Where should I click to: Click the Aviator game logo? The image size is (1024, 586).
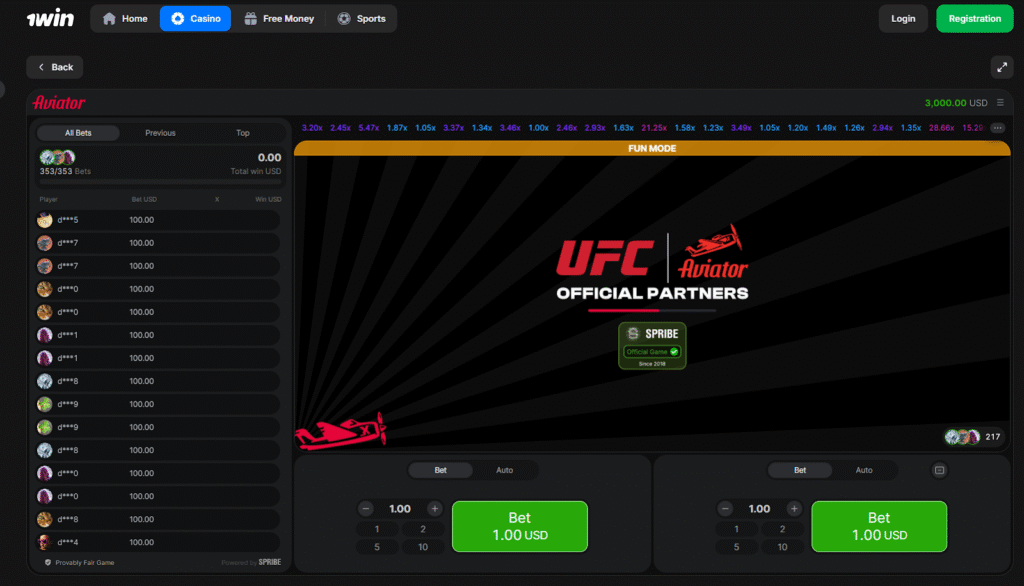(x=59, y=103)
